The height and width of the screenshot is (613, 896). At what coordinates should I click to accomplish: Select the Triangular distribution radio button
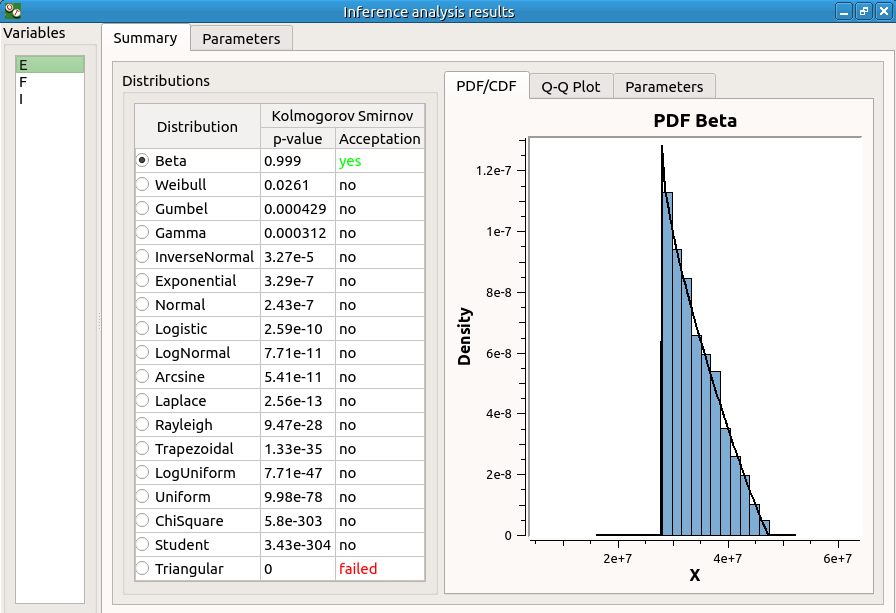142,569
